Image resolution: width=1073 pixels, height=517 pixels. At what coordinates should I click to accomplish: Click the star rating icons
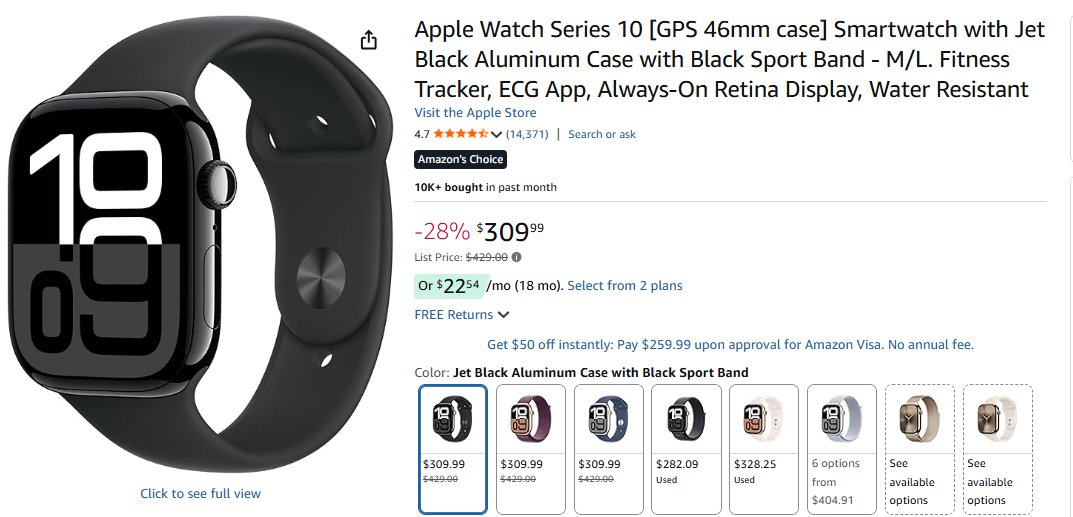coord(460,134)
